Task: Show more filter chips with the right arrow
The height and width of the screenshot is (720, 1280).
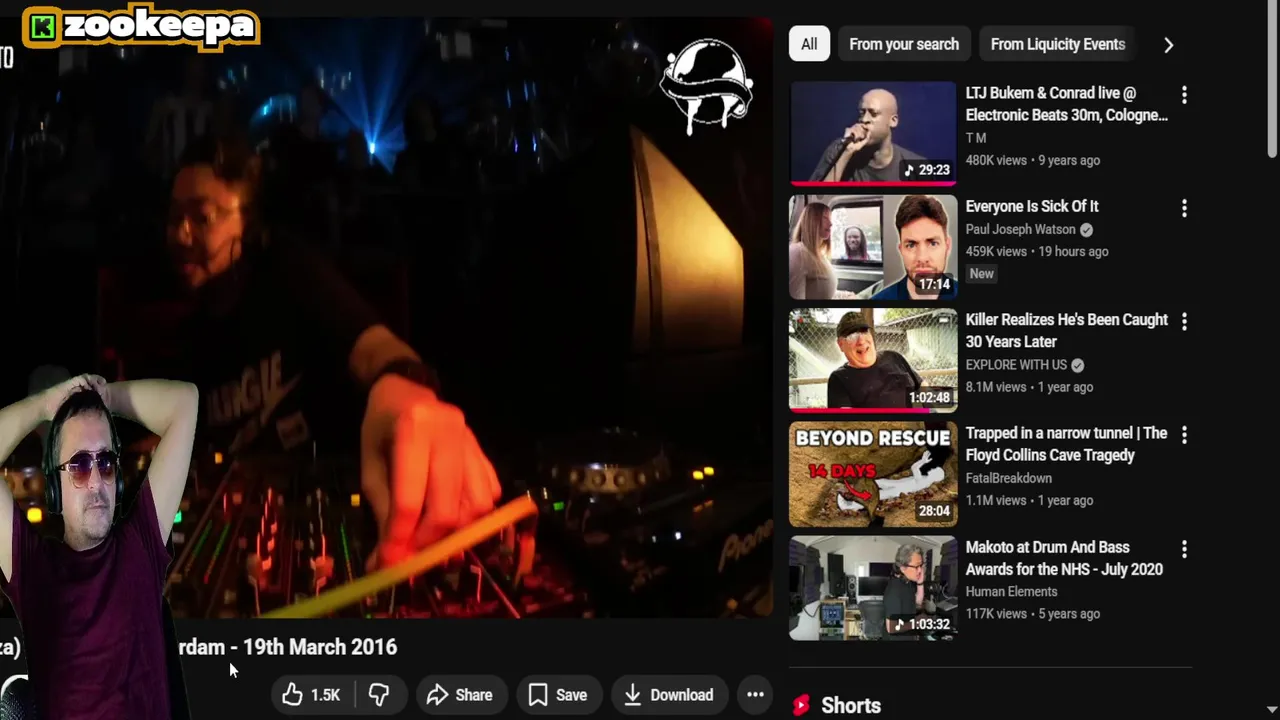Action: pyautogui.click(x=1168, y=44)
